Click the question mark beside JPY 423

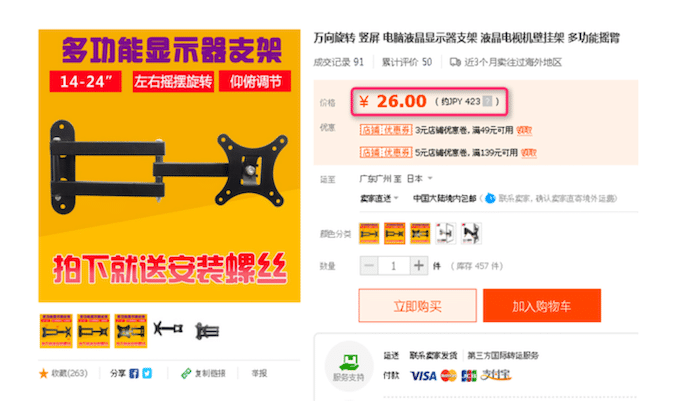point(488,101)
